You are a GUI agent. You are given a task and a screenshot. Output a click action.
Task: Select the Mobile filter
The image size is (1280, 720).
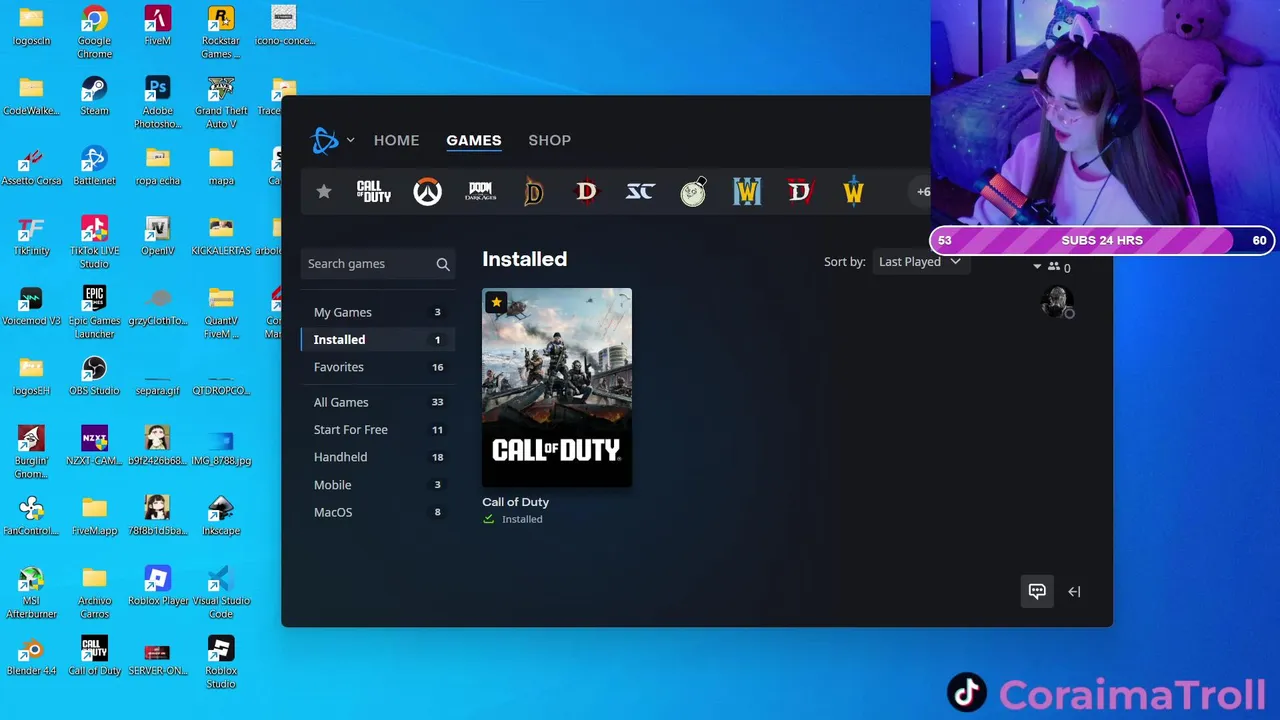(x=378, y=485)
